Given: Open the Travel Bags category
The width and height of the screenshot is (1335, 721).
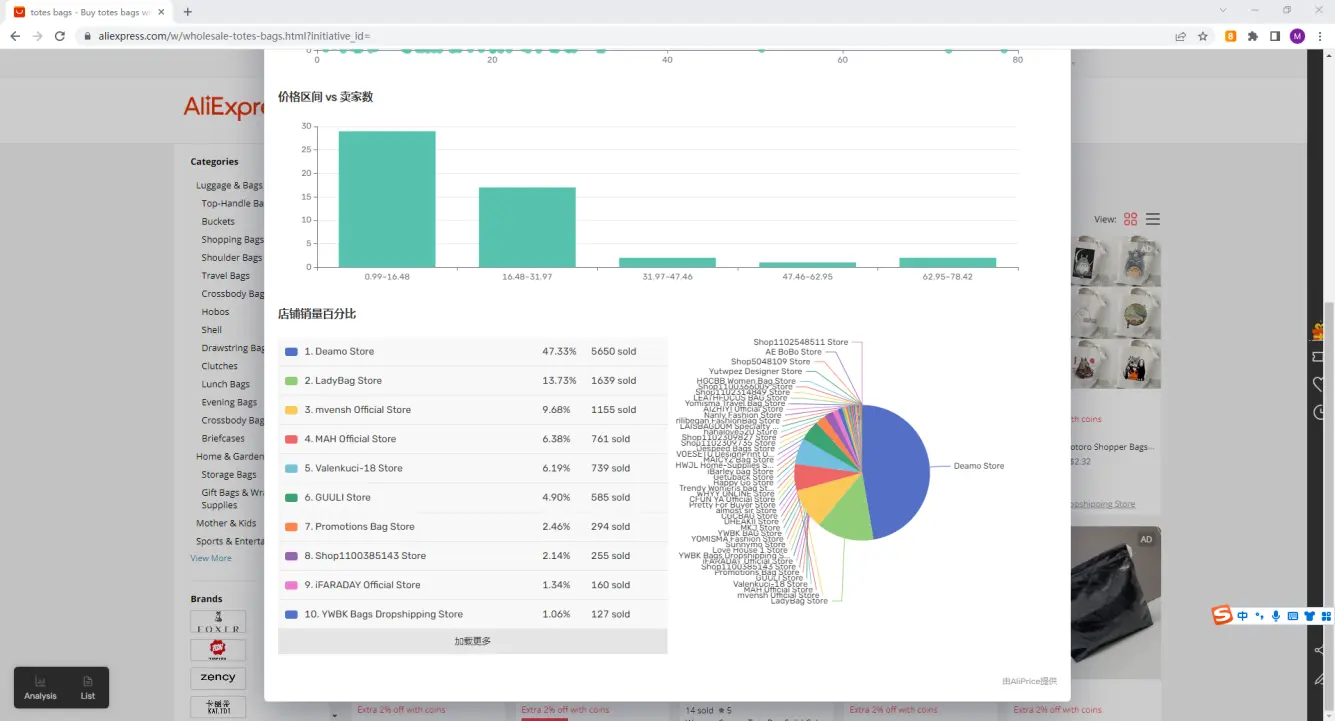Looking at the screenshot, I should pyautogui.click(x=225, y=276).
